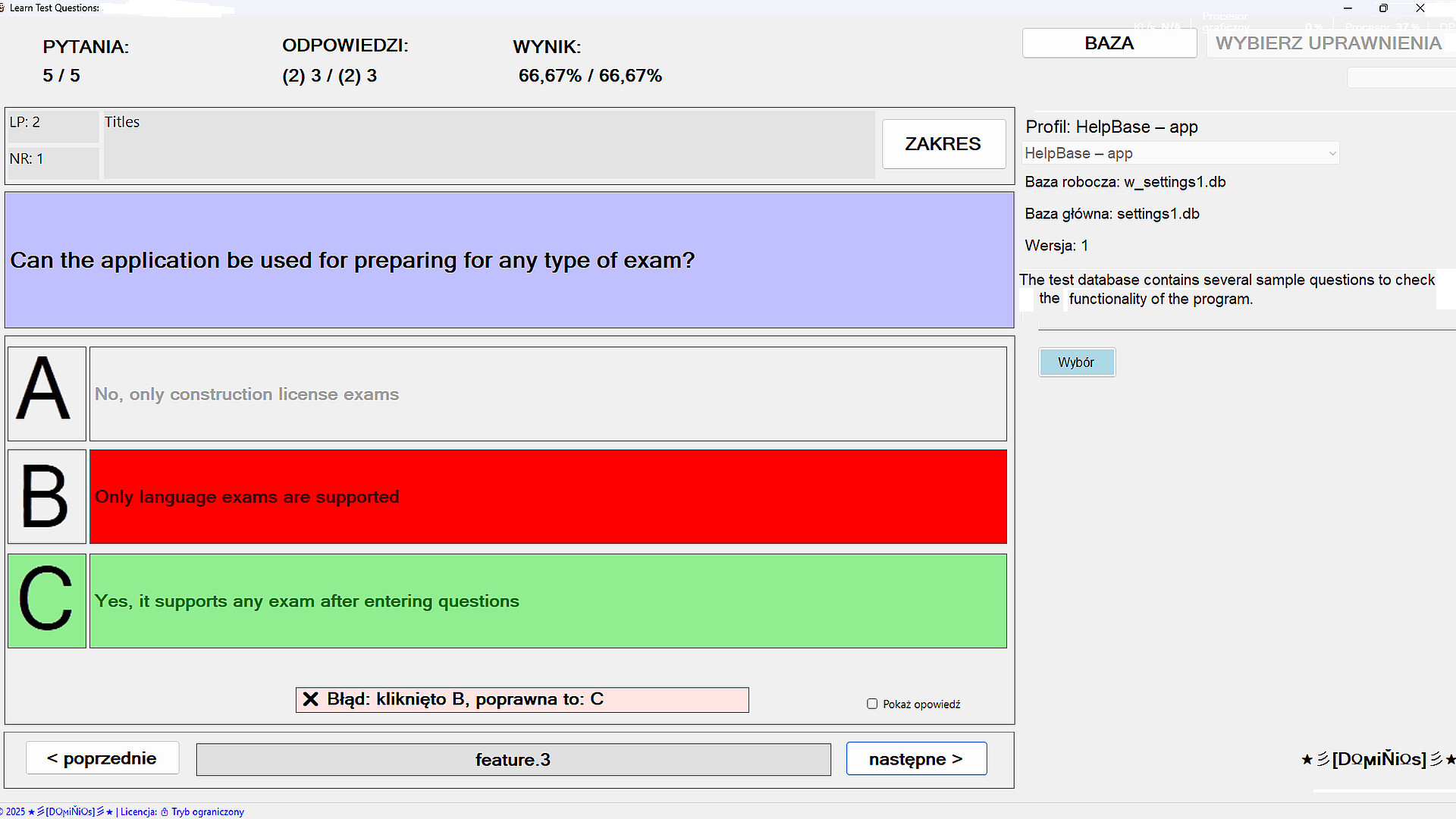This screenshot has width=1456, height=819.
Task: Toggle Pokaż opowiedź off after checking it
Action: (x=872, y=704)
